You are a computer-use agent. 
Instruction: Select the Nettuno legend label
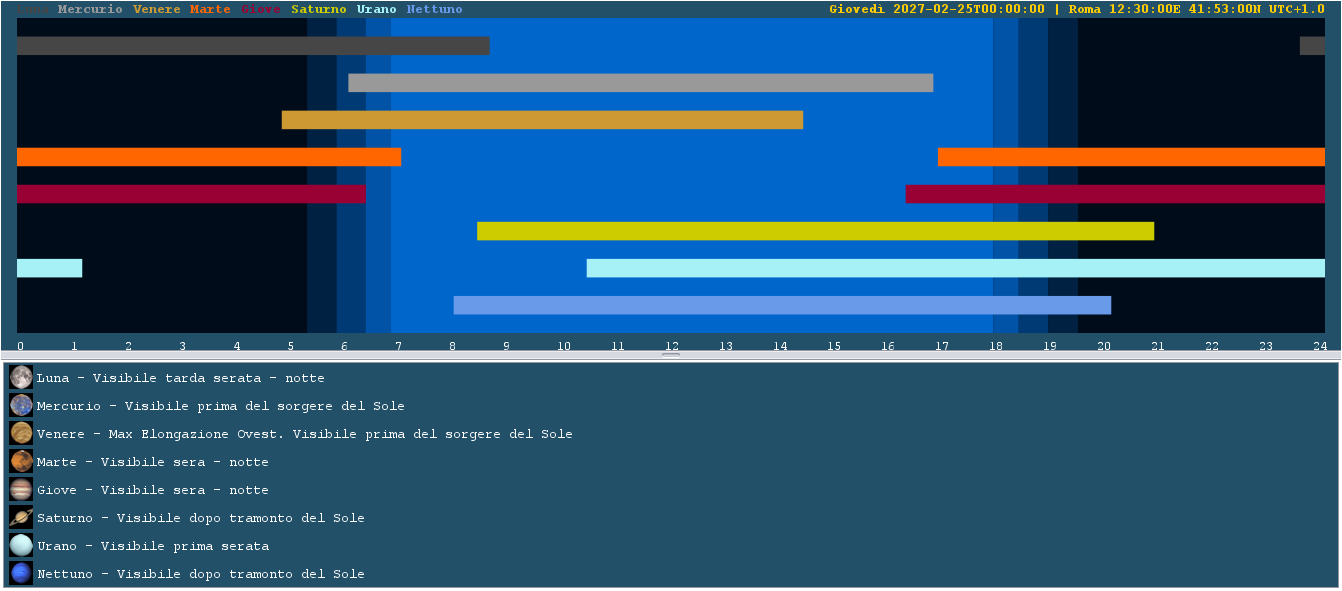point(434,9)
